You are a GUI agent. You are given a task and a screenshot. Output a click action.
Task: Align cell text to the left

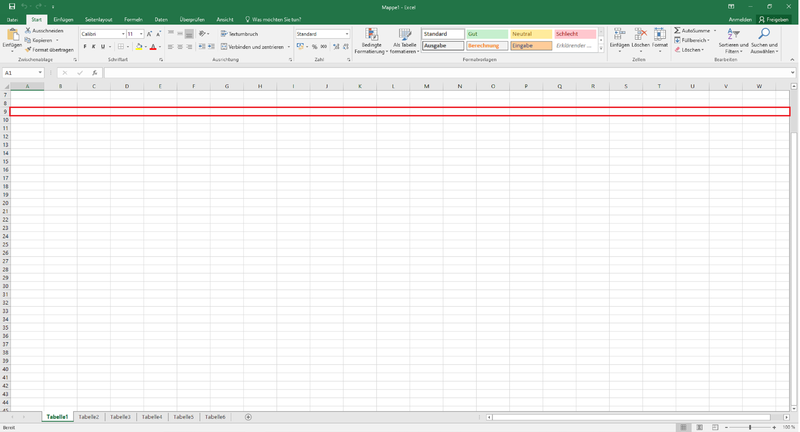[170, 47]
